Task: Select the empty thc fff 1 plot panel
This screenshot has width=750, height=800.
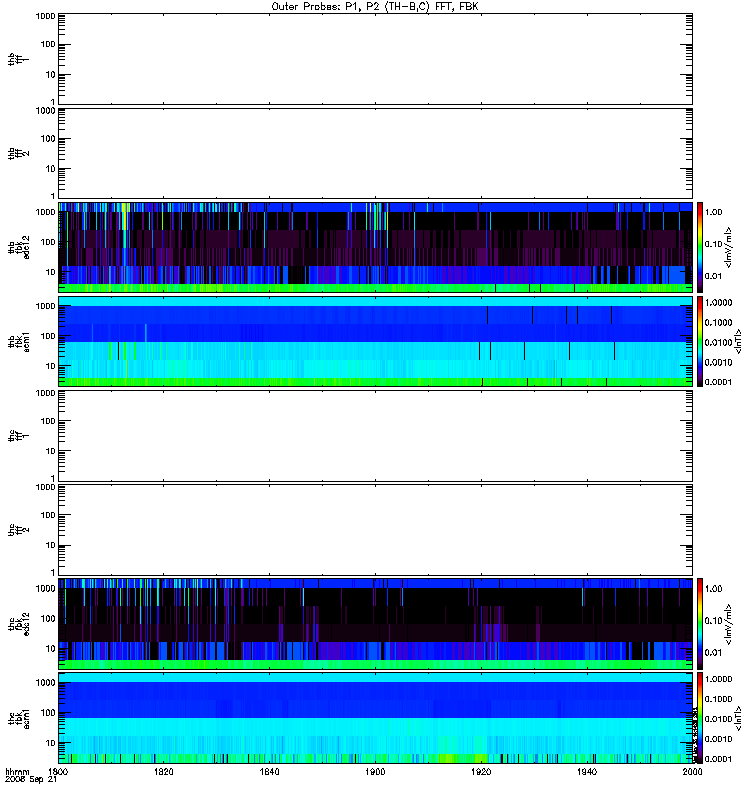Action: [x=375, y=436]
